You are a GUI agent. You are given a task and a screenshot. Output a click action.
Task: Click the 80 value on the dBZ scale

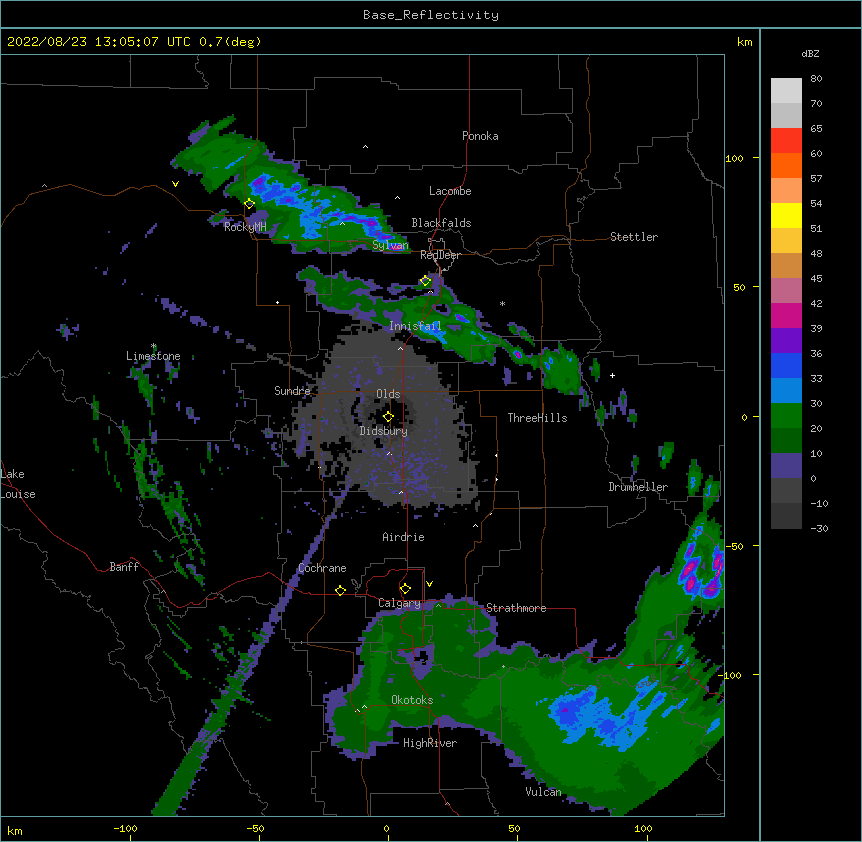pos(816,79)
